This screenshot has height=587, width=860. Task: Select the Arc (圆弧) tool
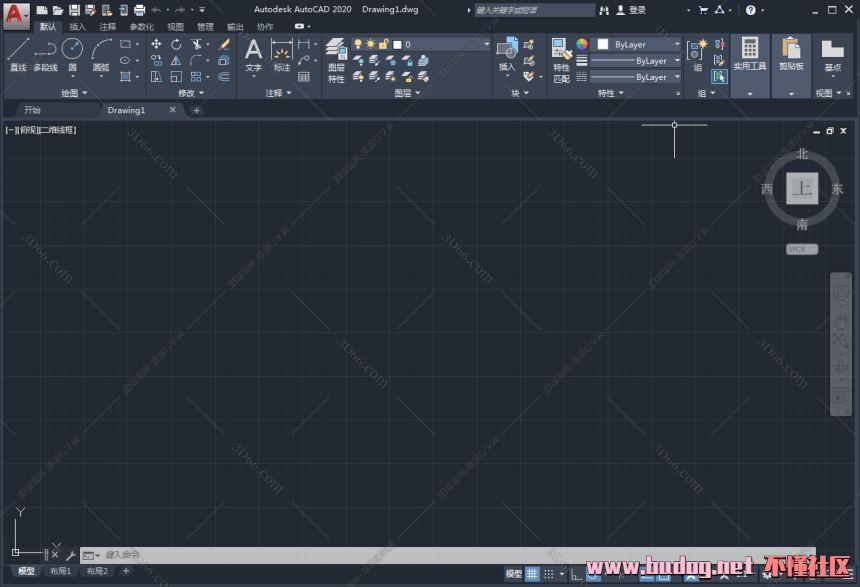[101, 54]
